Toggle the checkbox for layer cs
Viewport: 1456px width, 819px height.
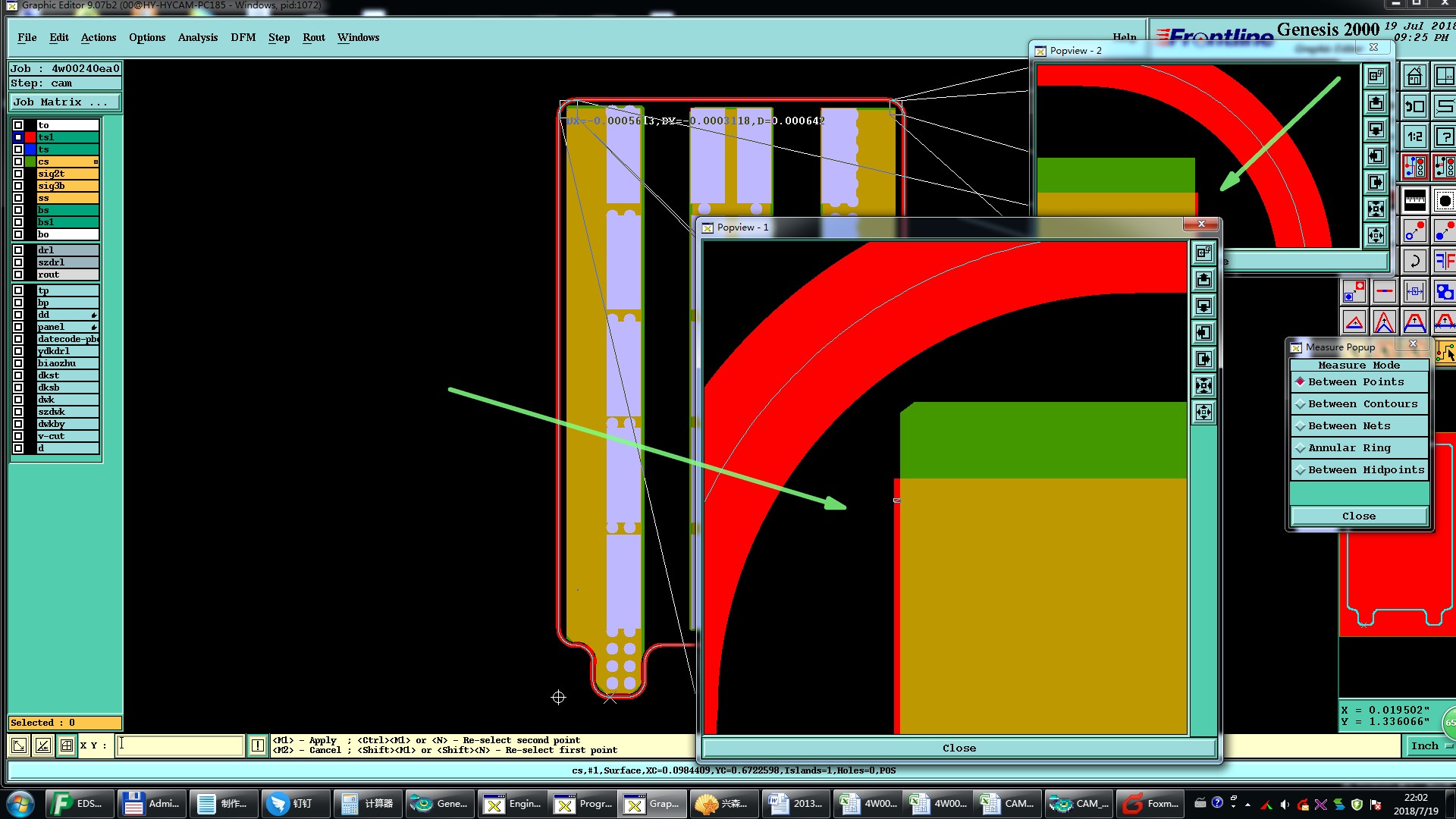click(18, 162)
